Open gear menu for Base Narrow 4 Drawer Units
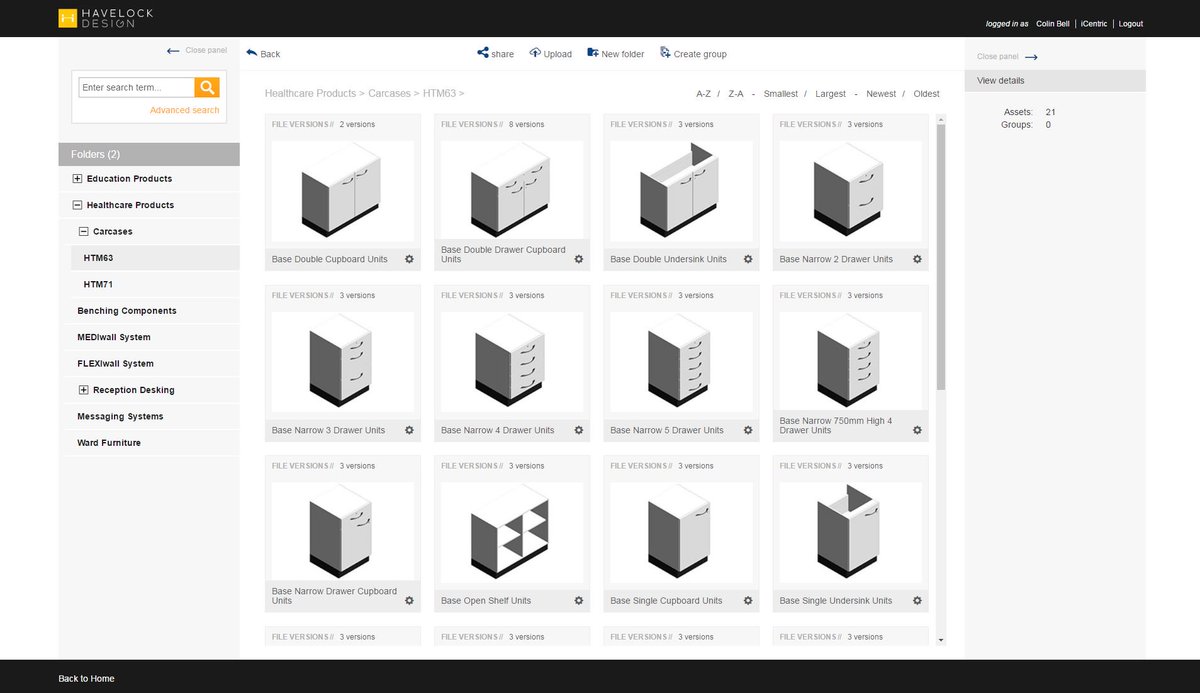This screenshot has width=1200, height=693. pyautogui.click(x=578, y=430)
